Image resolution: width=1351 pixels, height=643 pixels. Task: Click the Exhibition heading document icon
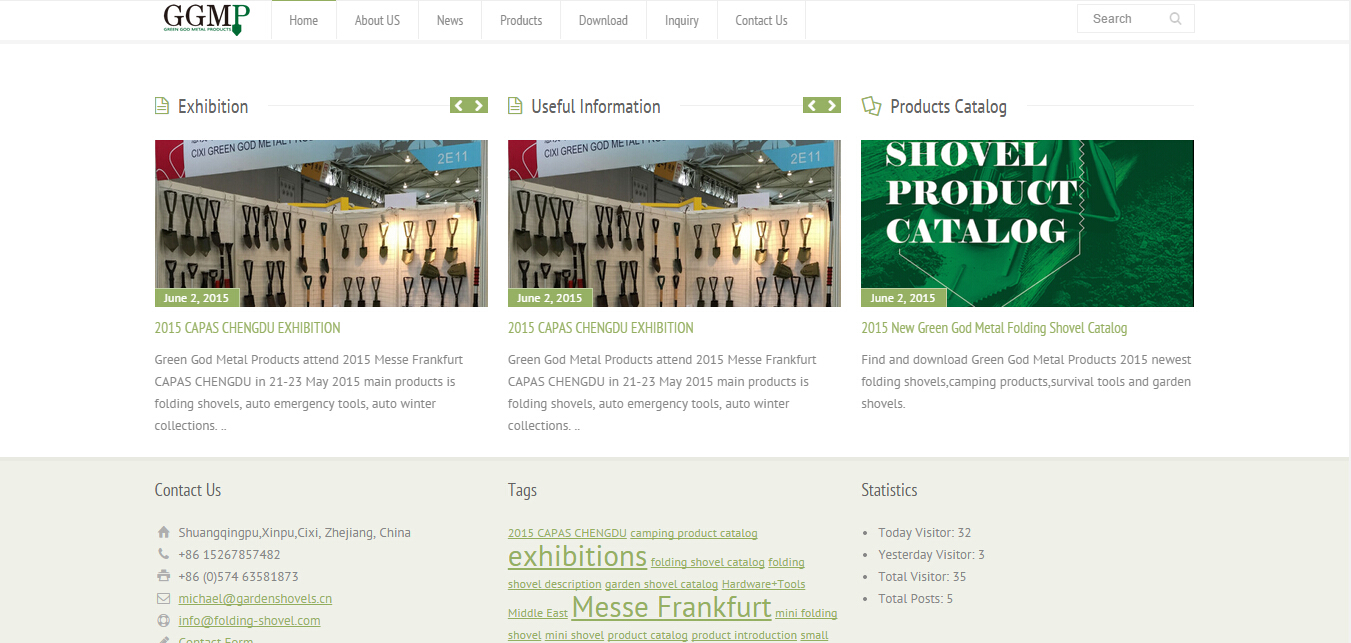coord(162,106)
